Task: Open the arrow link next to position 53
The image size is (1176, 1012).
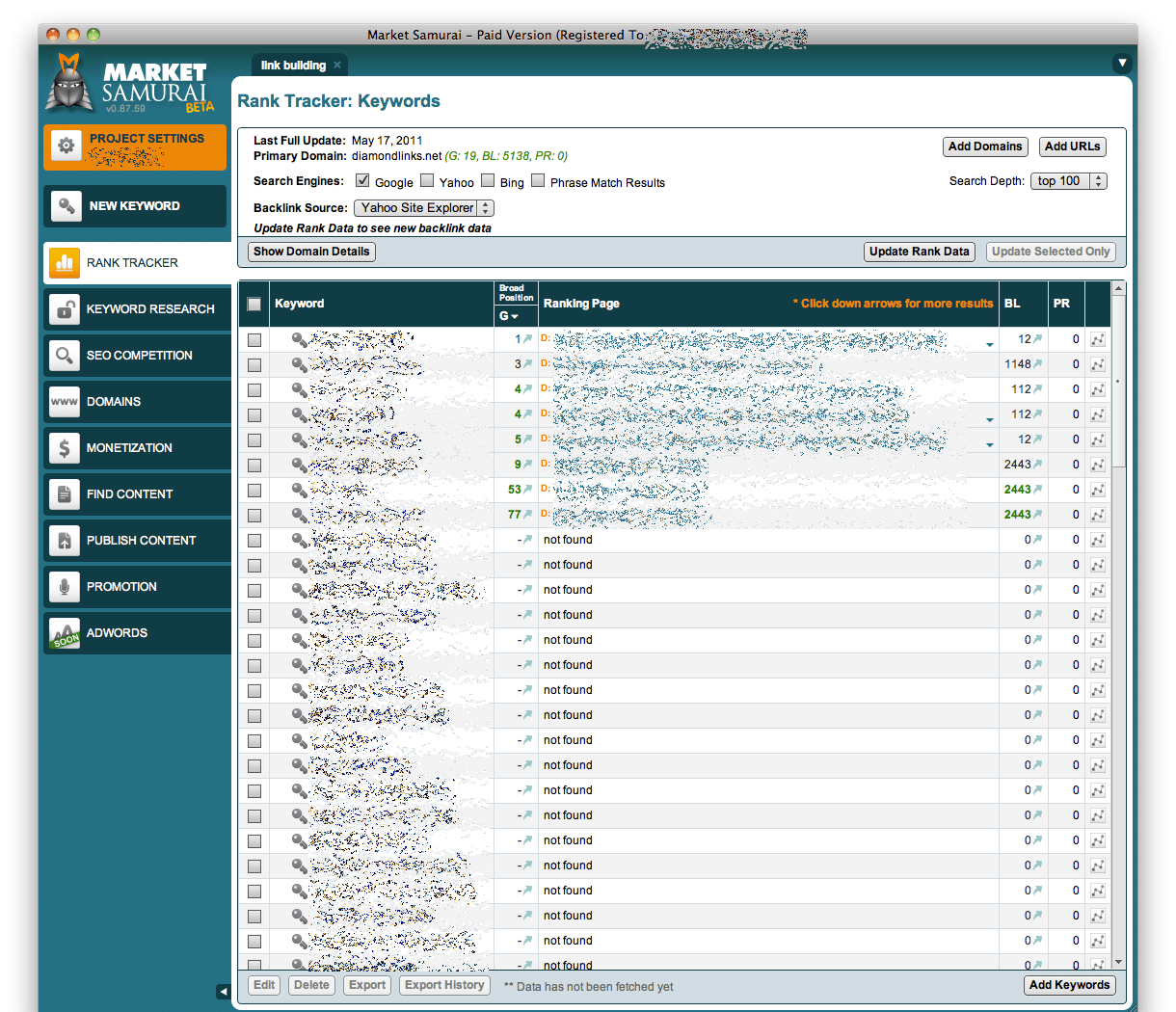Action: tap(527, 489)
